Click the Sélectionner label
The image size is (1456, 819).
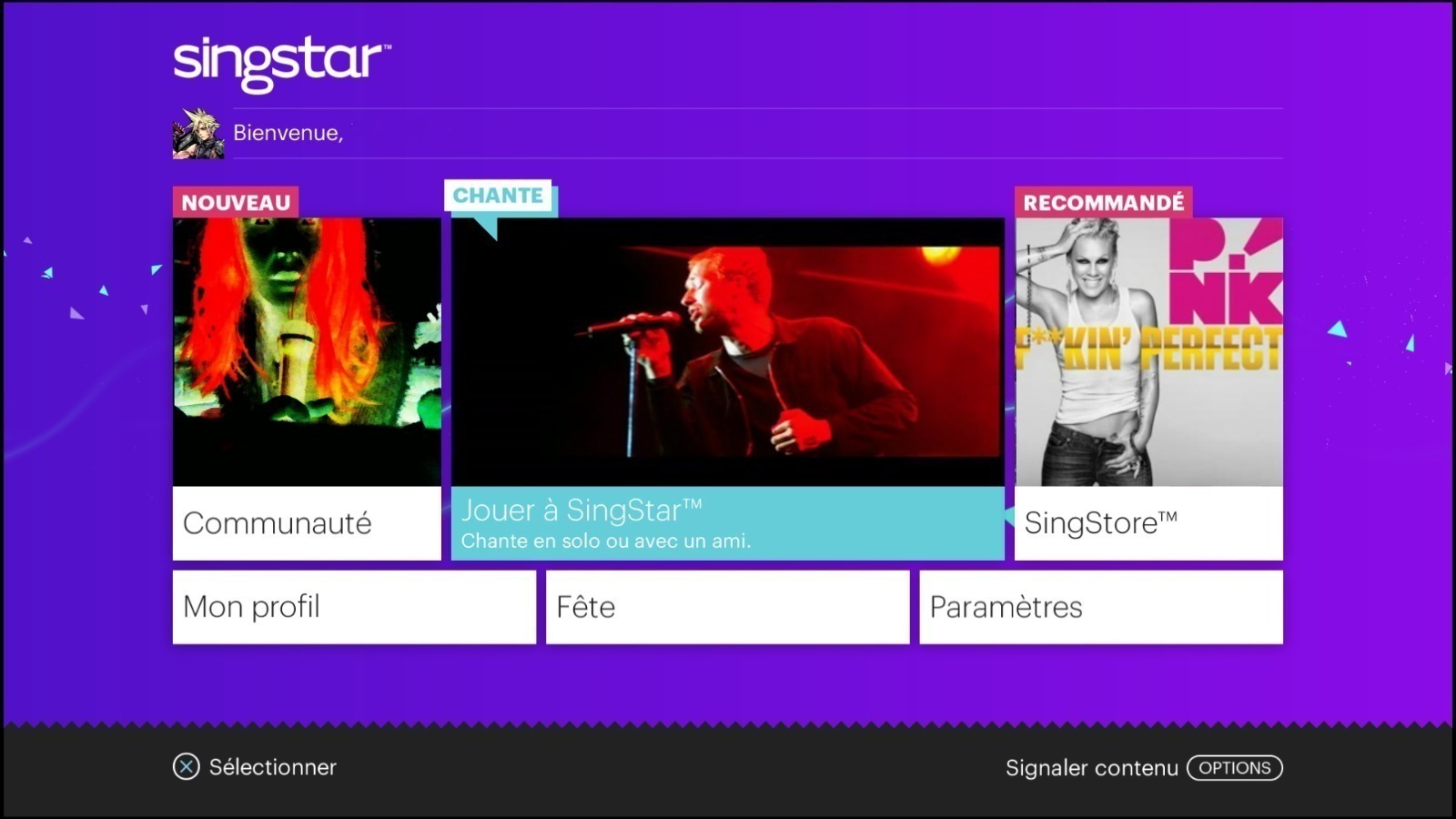pyautogui.click(x=273, y=767)
